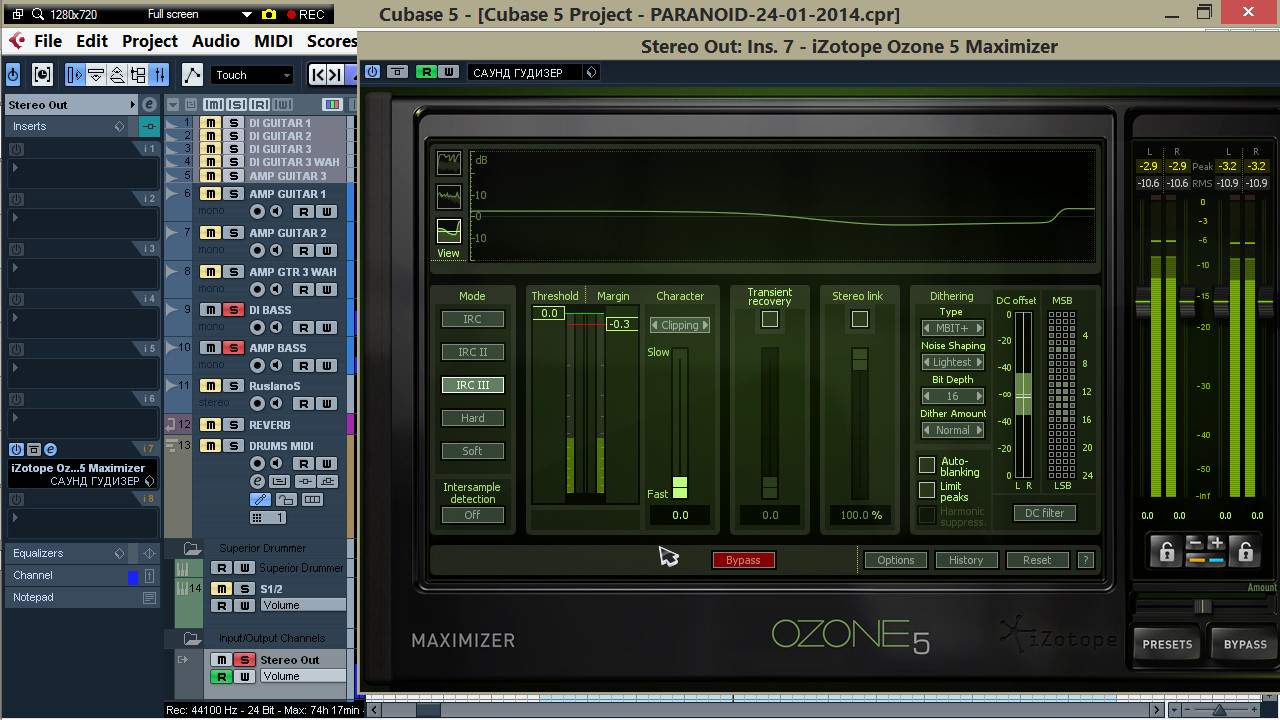Activate insert slot 7 power button
This screenshot has width=1280, height=720.
point(16,450)
